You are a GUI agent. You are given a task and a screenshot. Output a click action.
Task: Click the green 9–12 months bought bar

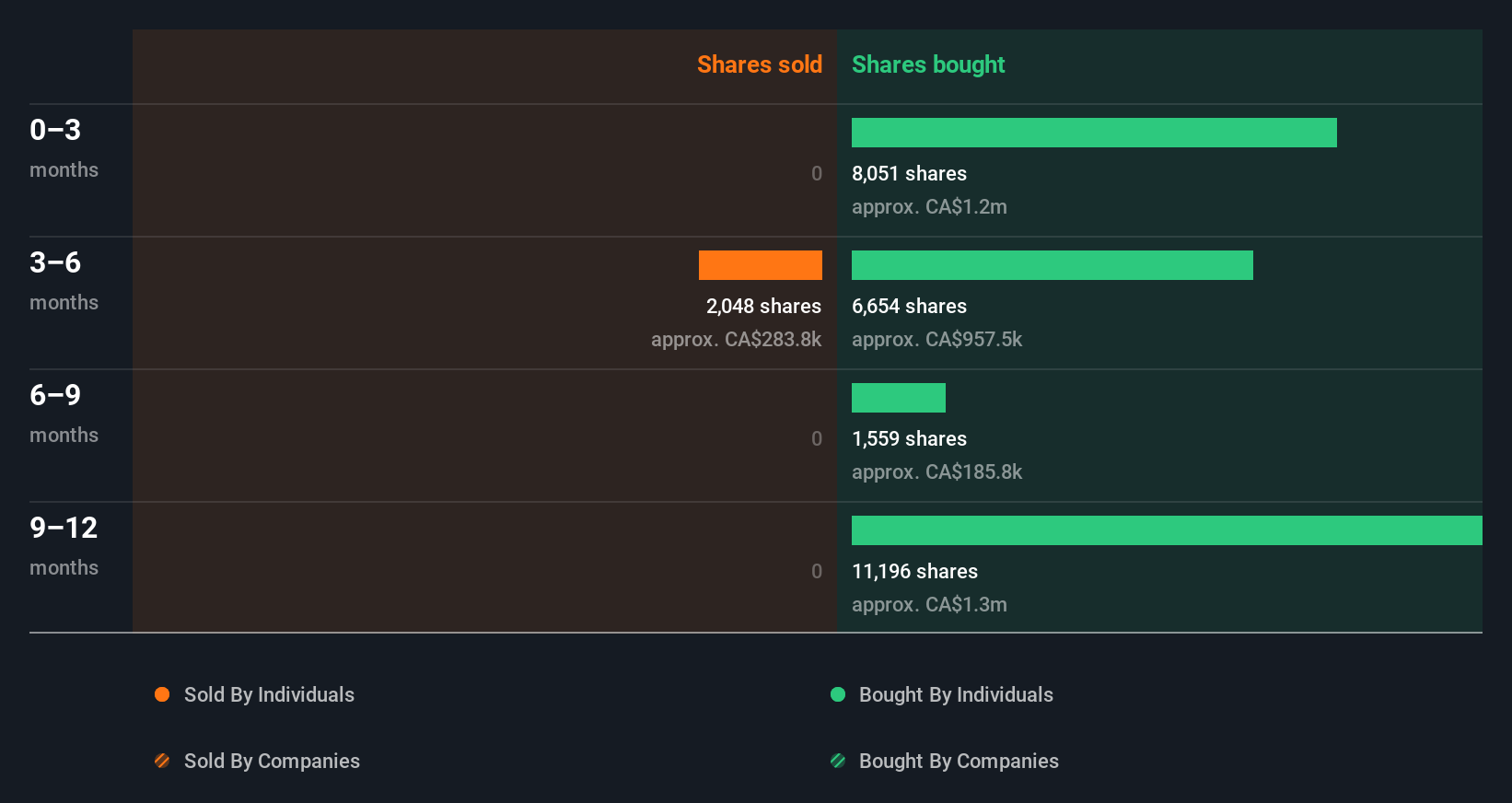coord(1167,530)
